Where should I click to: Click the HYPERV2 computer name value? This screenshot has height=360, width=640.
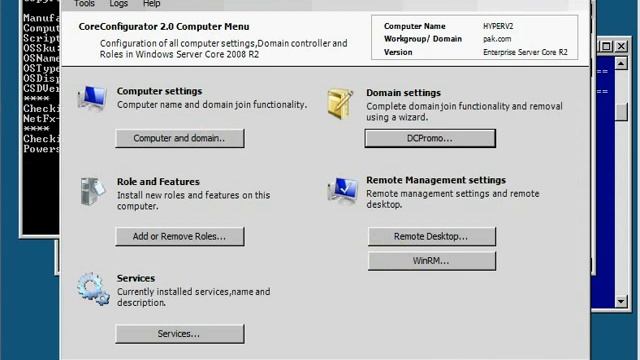(498, 26)
